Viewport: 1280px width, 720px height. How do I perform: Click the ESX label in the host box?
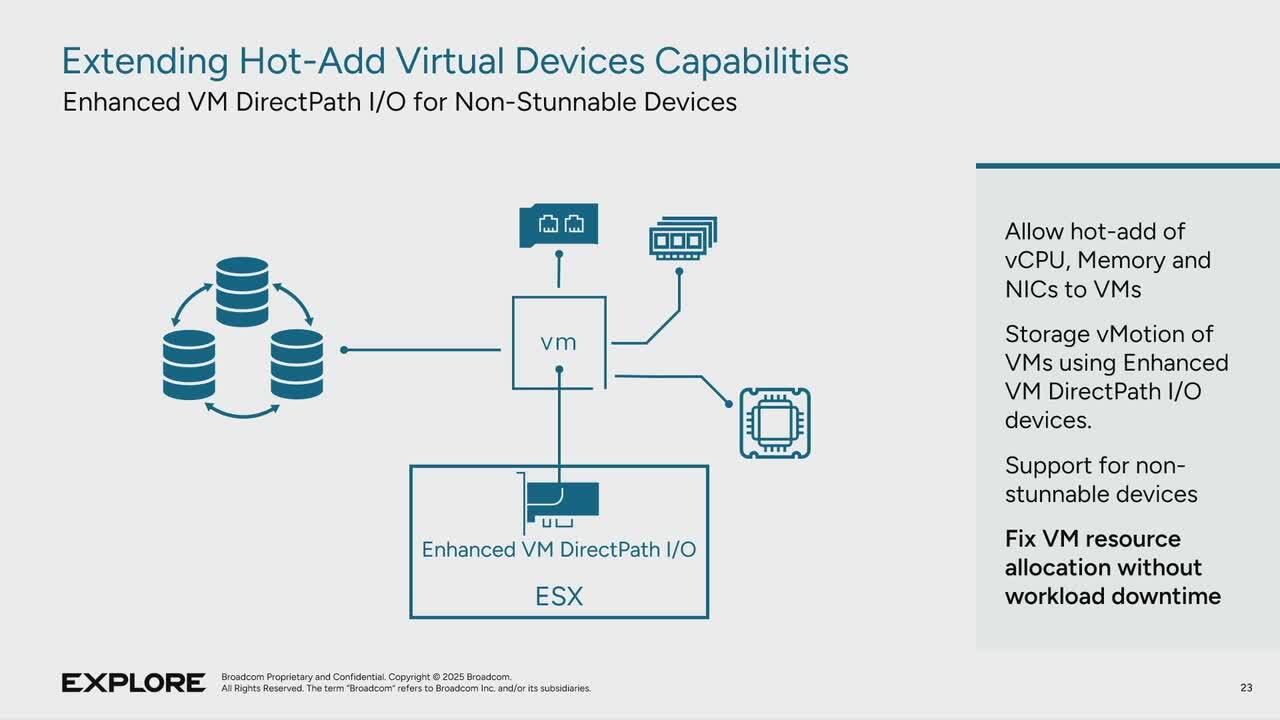tap(559, 597)
